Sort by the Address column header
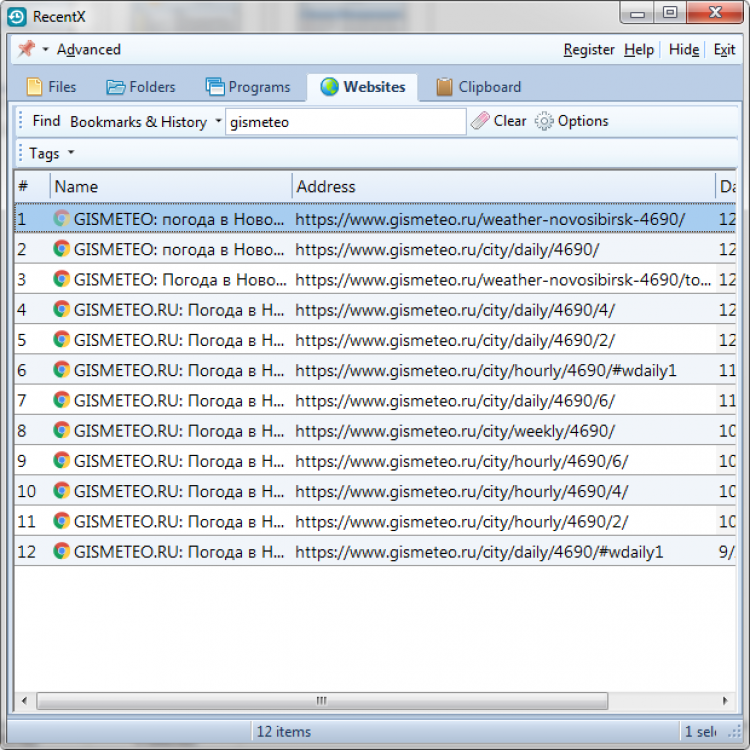The image size is (750, 750). click(x=503, y=186)
